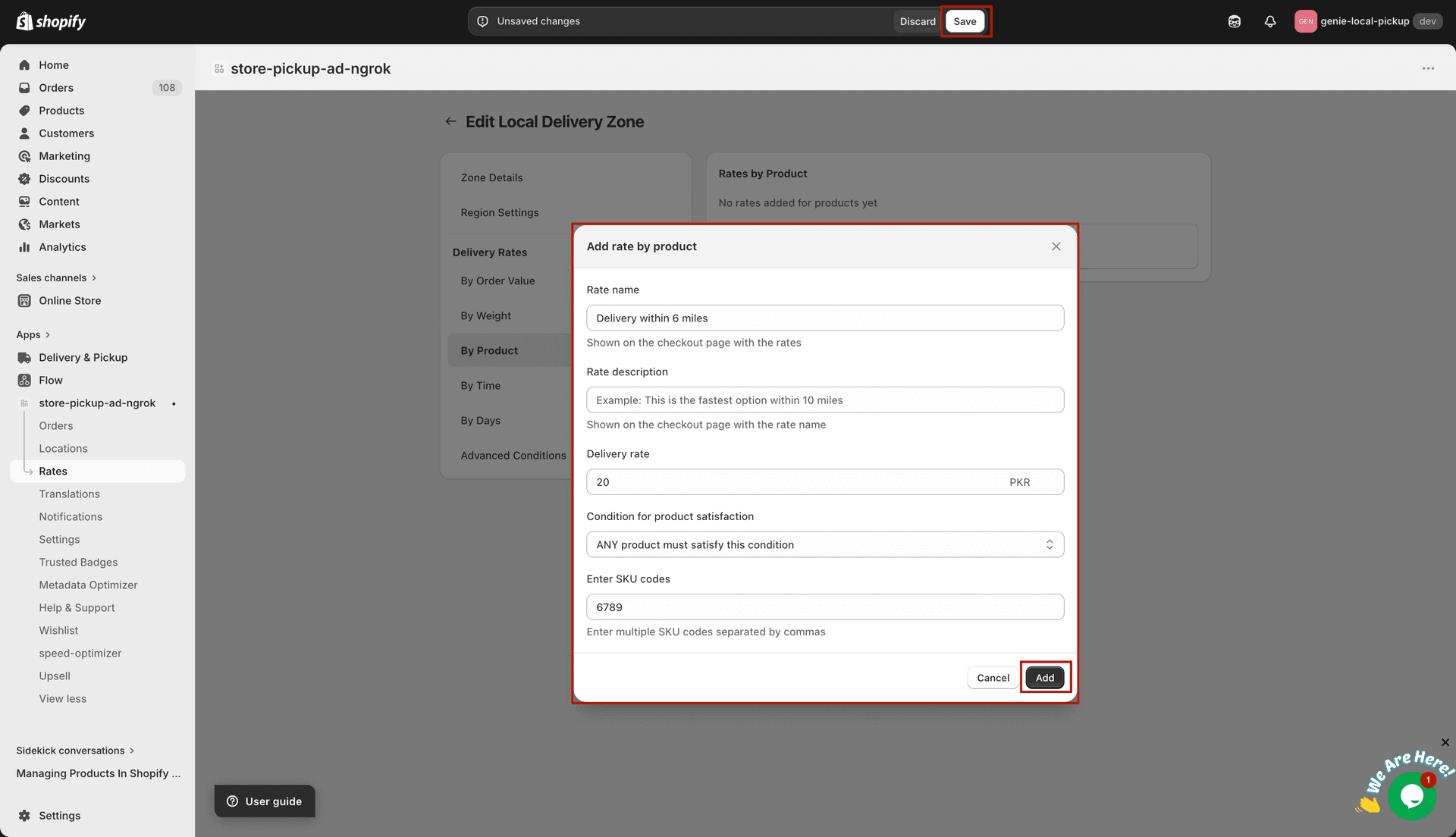Open Advanced Conditions tab
Screen dimensions: 1456x837
(x=513, y=455)
